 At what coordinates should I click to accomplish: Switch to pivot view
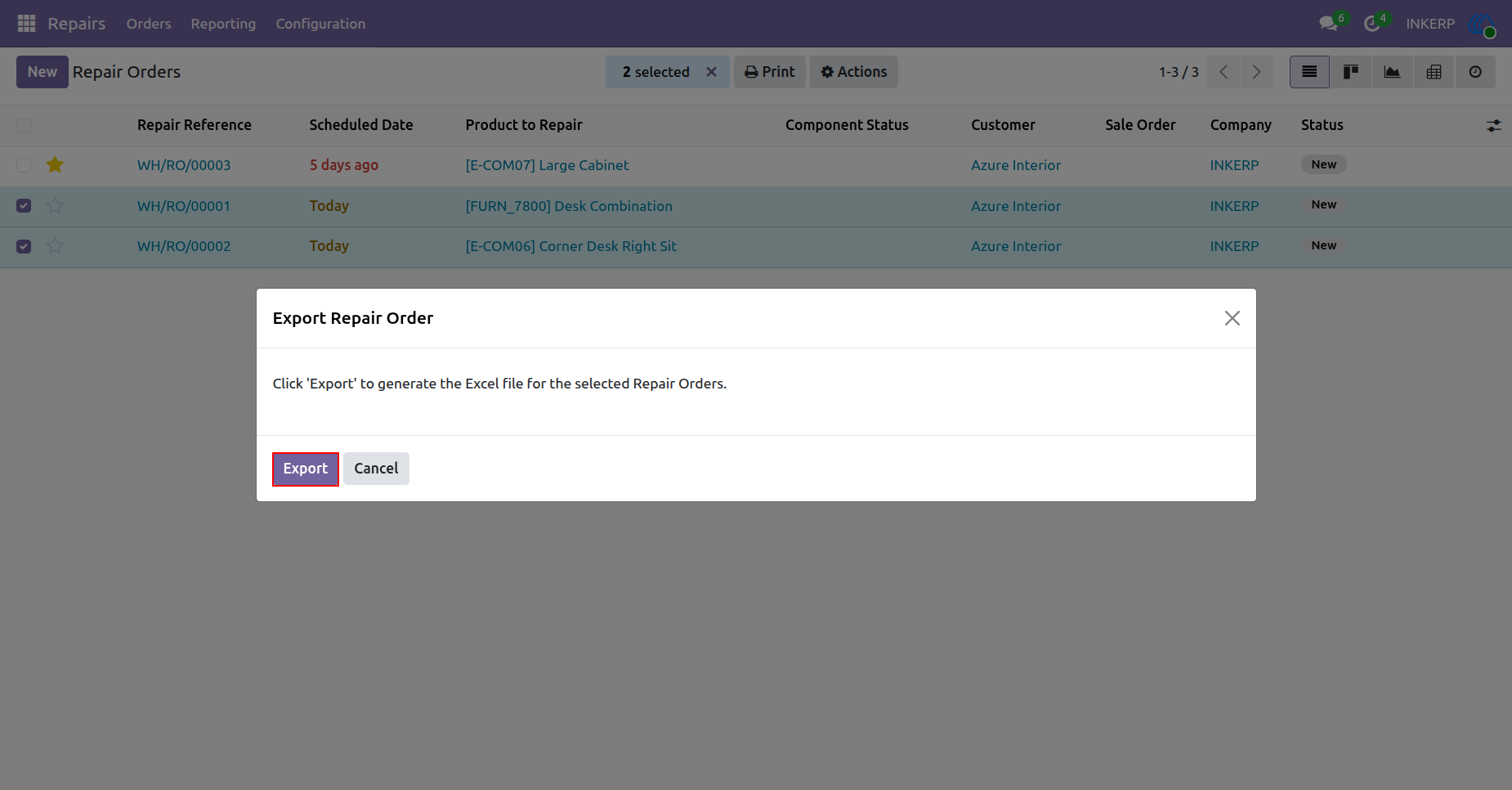(1434, 72)
